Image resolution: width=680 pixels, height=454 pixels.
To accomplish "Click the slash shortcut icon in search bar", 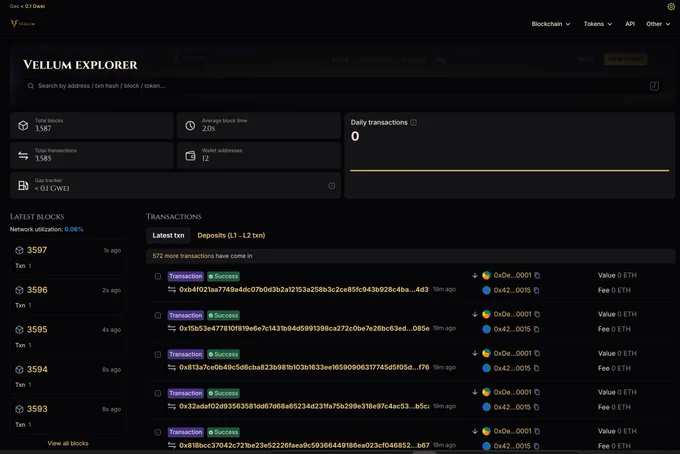I will [654, 86].
